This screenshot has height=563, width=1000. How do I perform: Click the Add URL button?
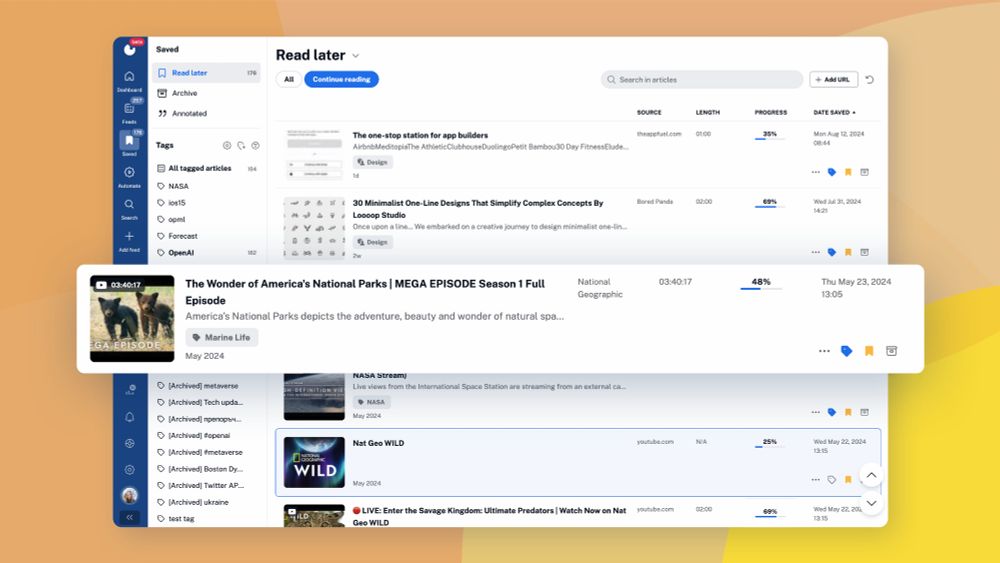(x=834, y=80)
